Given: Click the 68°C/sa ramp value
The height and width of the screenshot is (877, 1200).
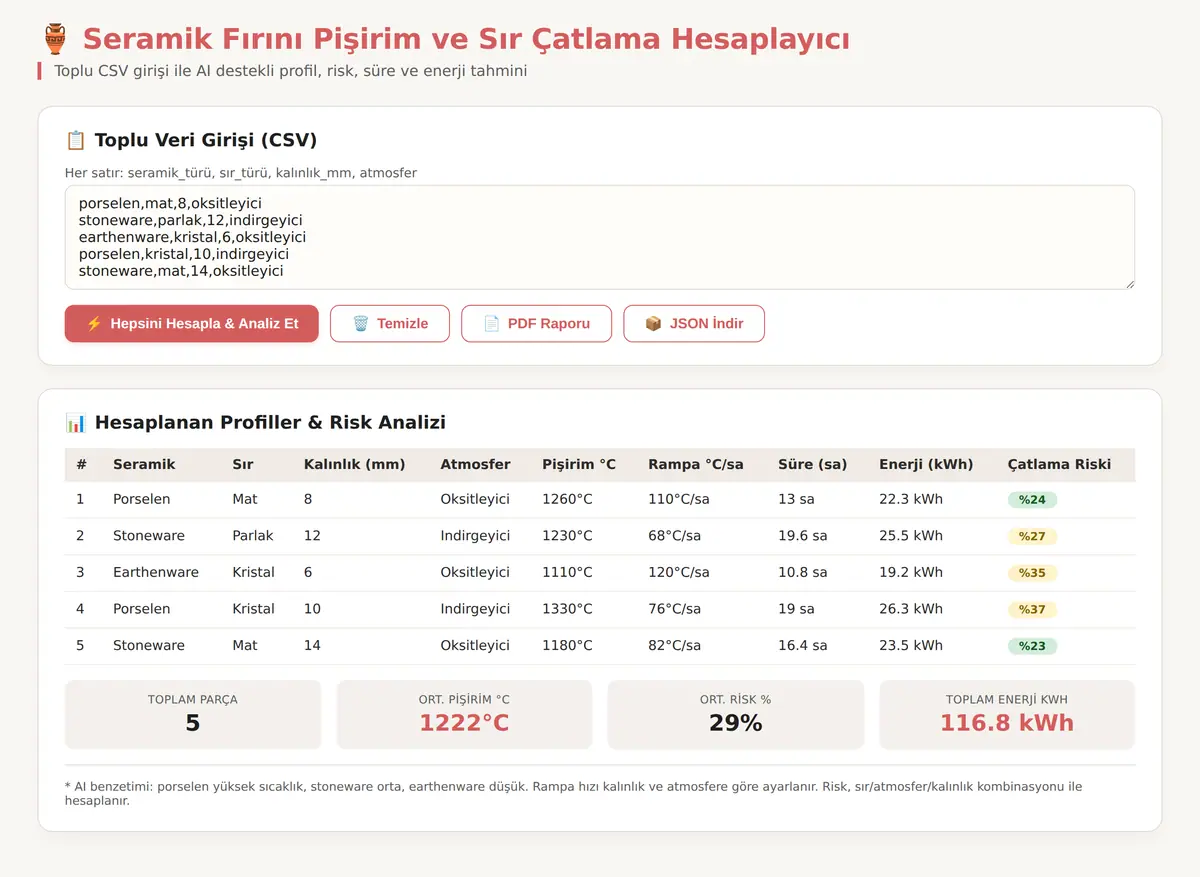Looking at the screenshot, I should point(674,536).
